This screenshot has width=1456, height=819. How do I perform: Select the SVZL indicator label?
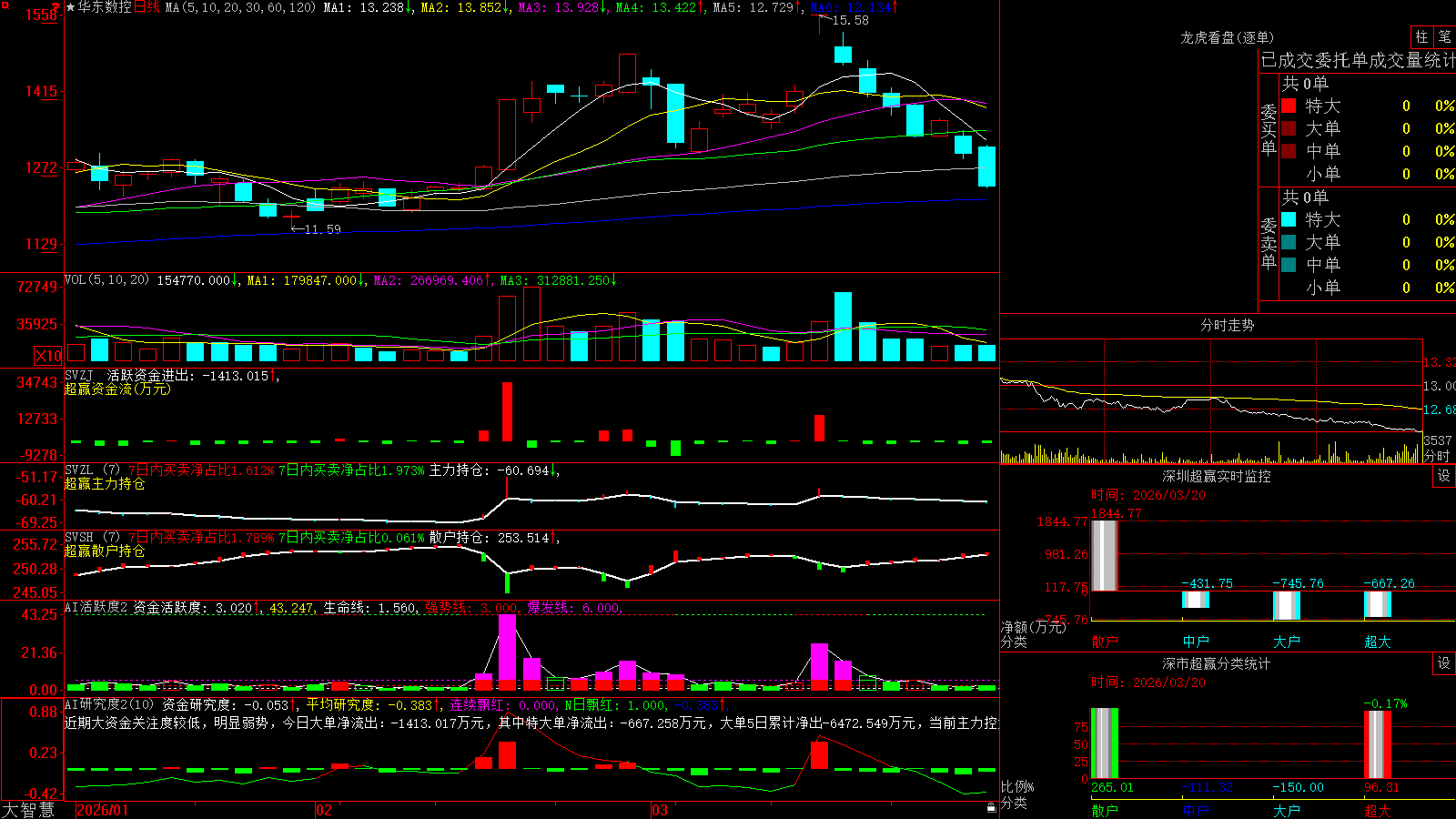(79, 470)
